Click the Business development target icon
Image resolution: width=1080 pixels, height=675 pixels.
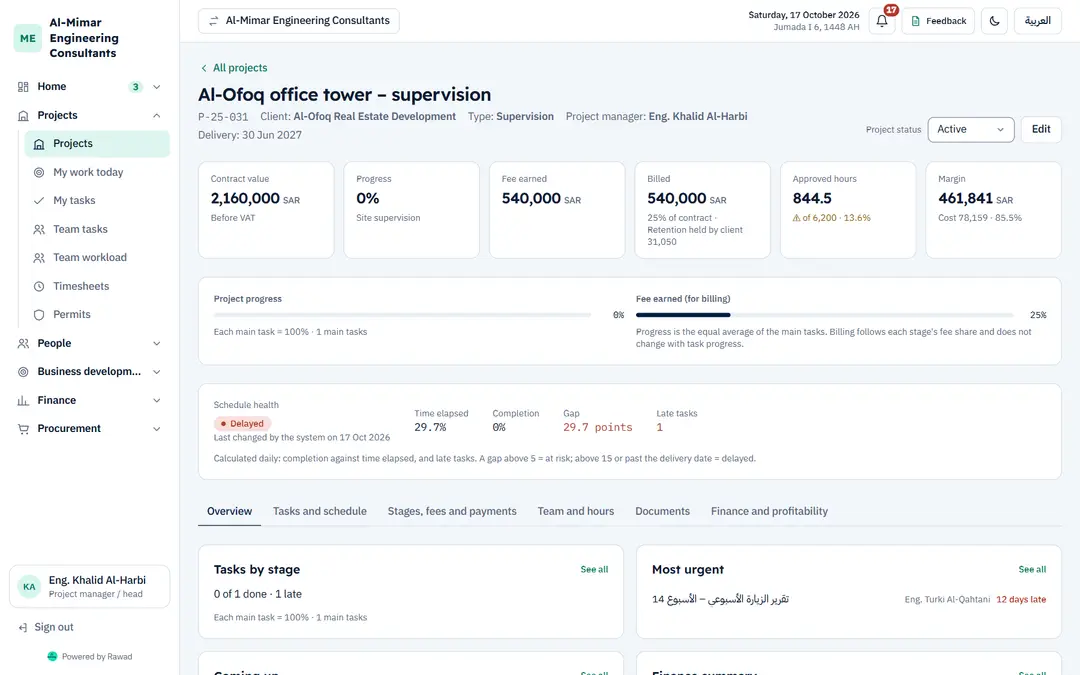tap(23, 372)
